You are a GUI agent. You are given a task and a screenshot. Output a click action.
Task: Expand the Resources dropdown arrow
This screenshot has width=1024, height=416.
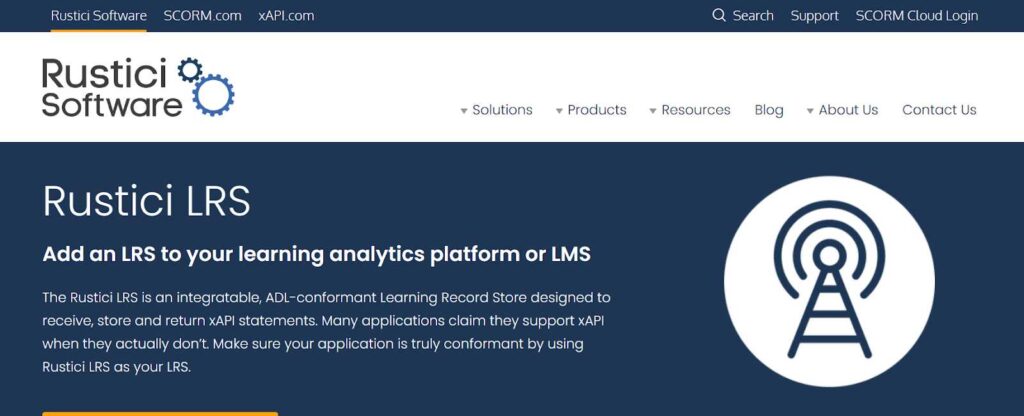(652, 111)
